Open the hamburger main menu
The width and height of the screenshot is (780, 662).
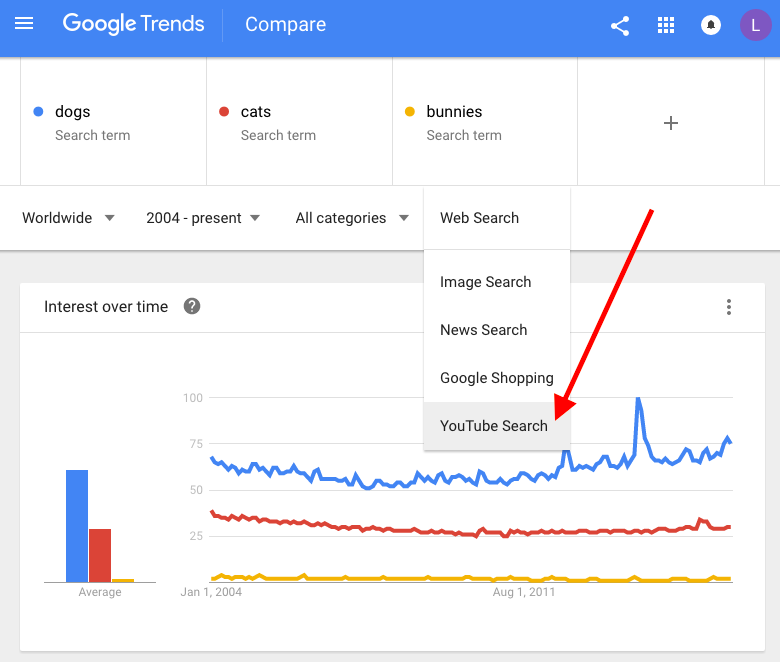[24, 24]
